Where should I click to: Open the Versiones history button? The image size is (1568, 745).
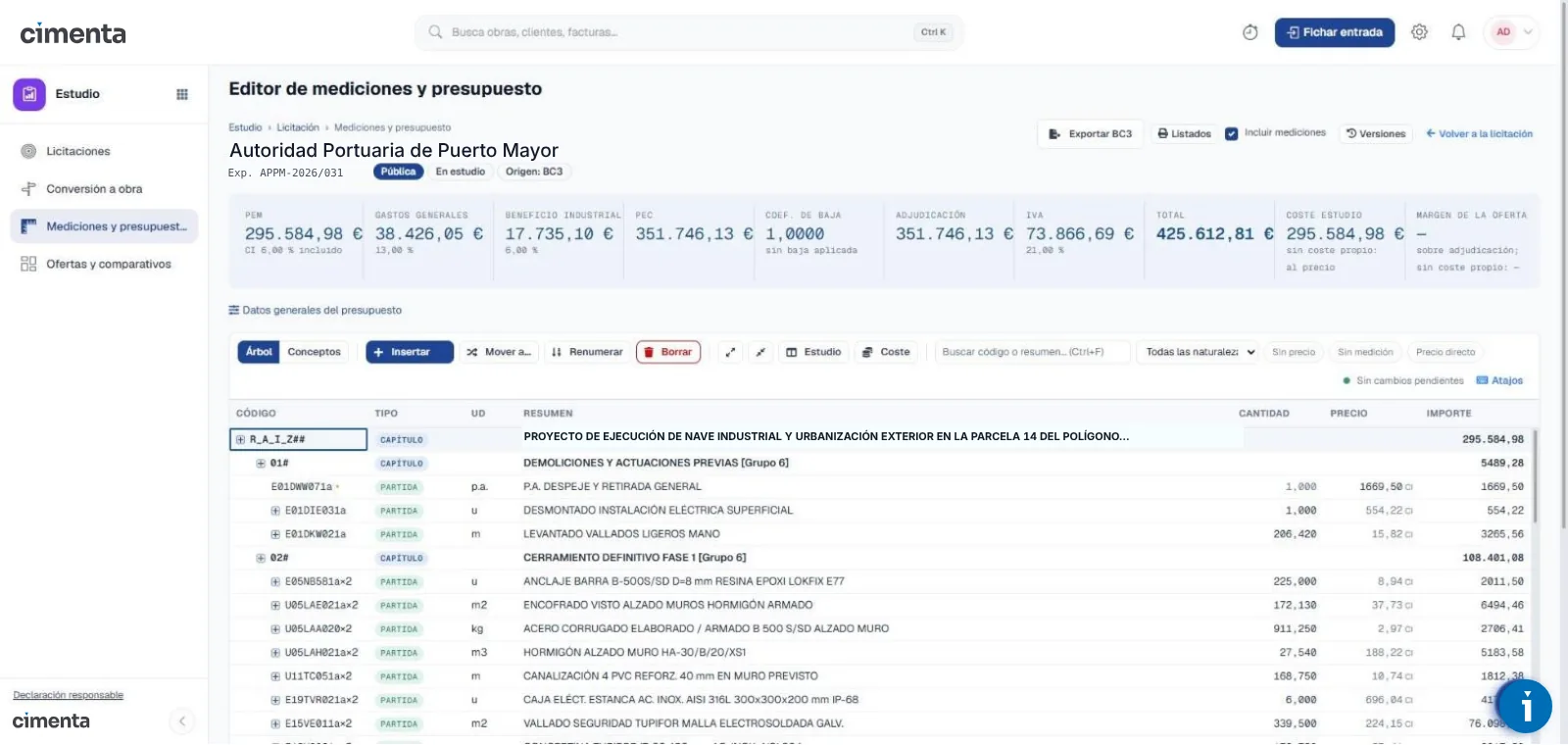pyautogui.click(x=1376, y=134)
